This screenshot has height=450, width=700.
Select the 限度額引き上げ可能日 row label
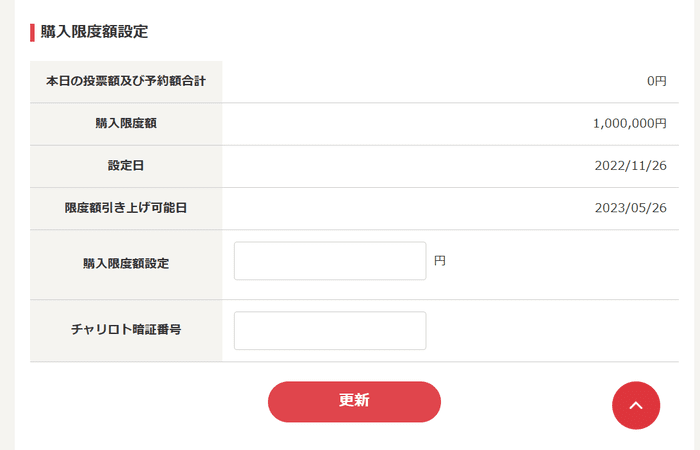[126, 208]
